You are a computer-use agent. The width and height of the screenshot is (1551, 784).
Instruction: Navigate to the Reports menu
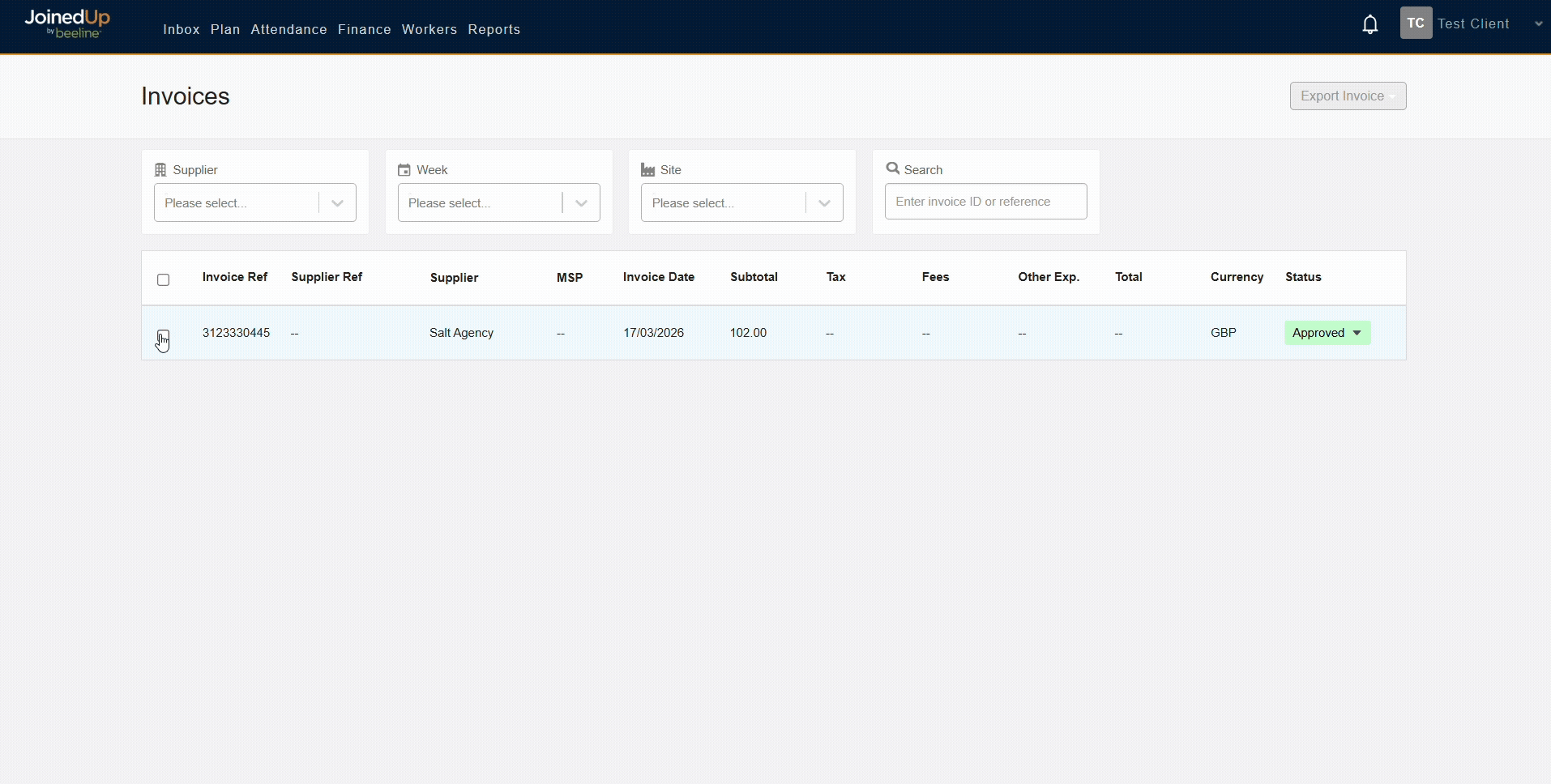[x=493, y=30]
